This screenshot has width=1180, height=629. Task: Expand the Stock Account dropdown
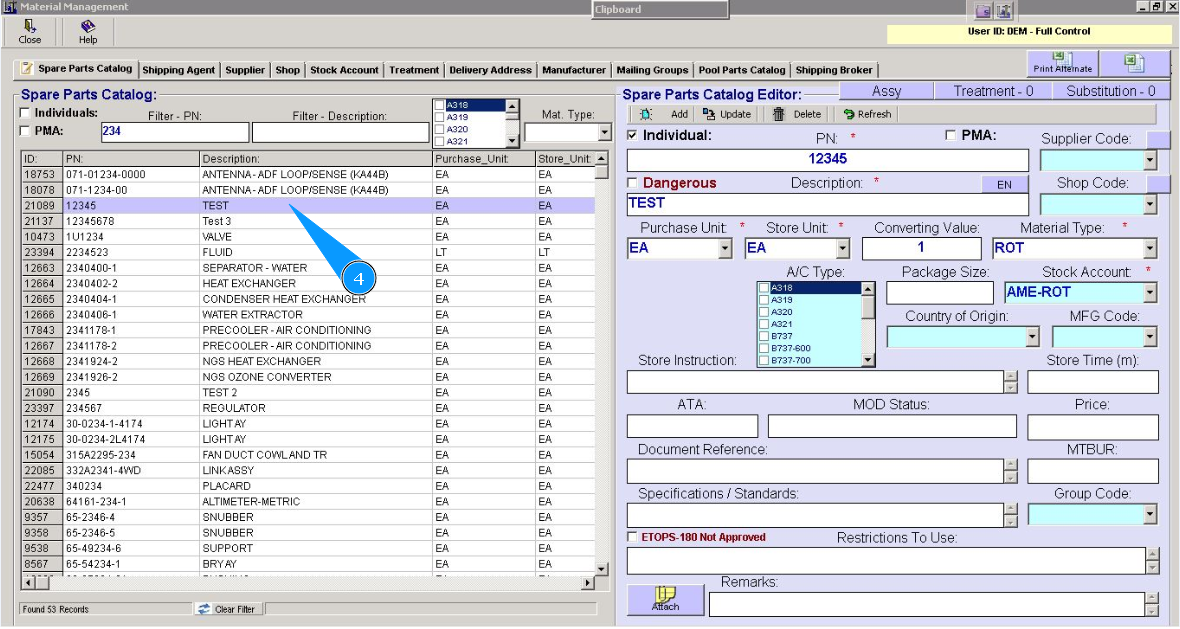[1149, 293]
